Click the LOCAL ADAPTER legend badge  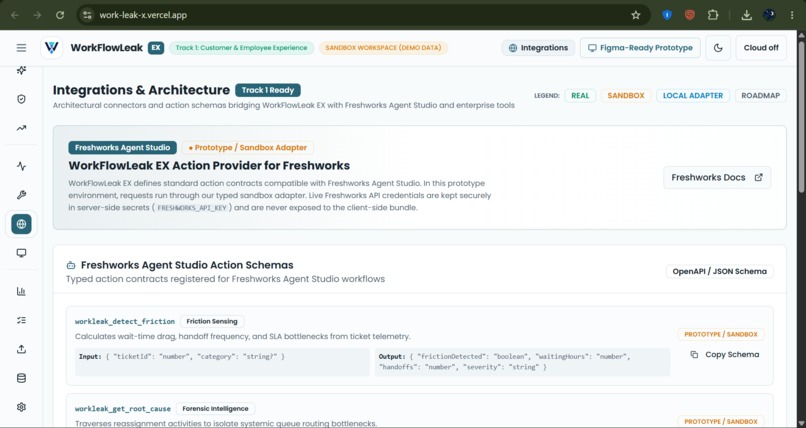pos(692,96)
